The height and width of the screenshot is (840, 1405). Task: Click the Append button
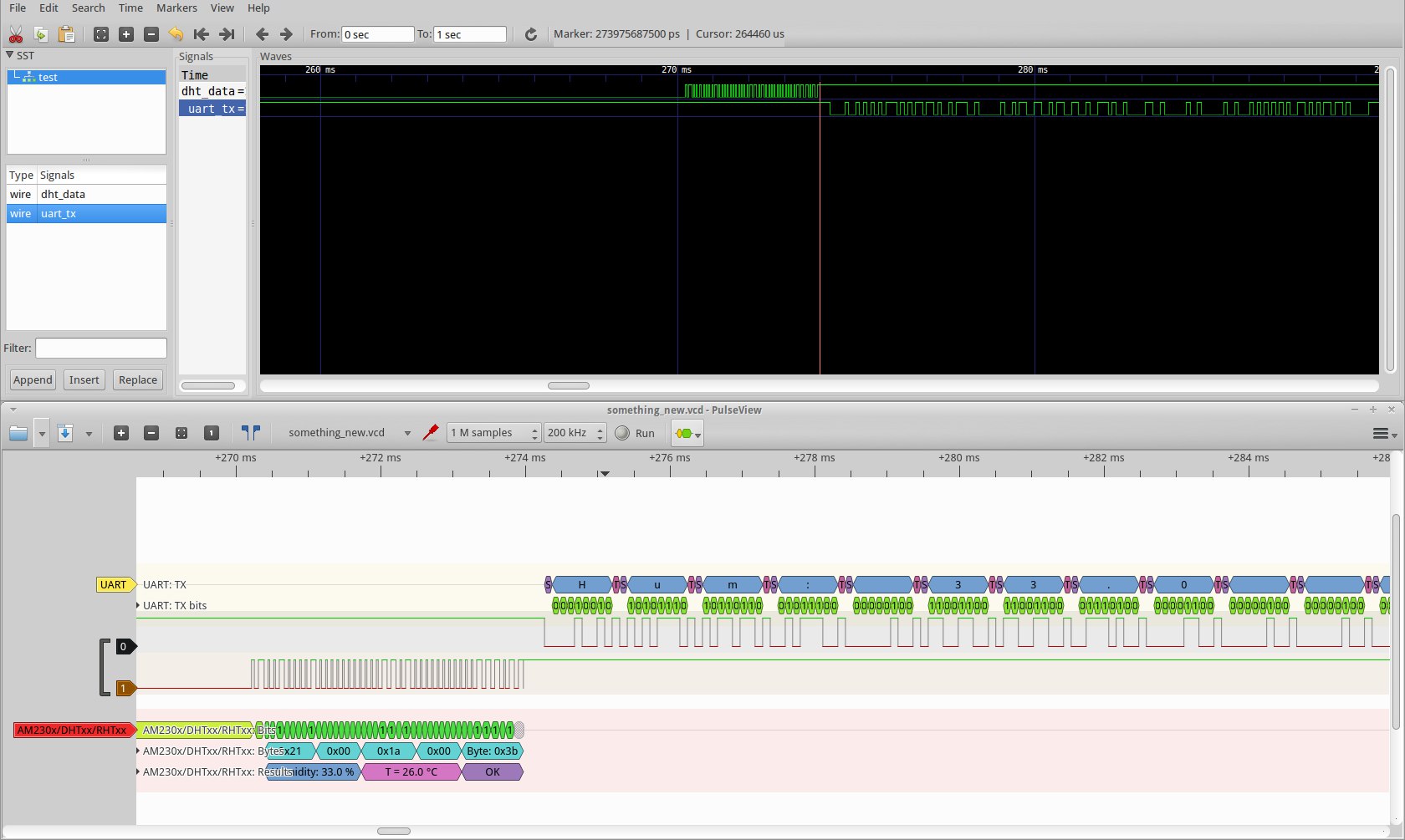pos(33,379)
